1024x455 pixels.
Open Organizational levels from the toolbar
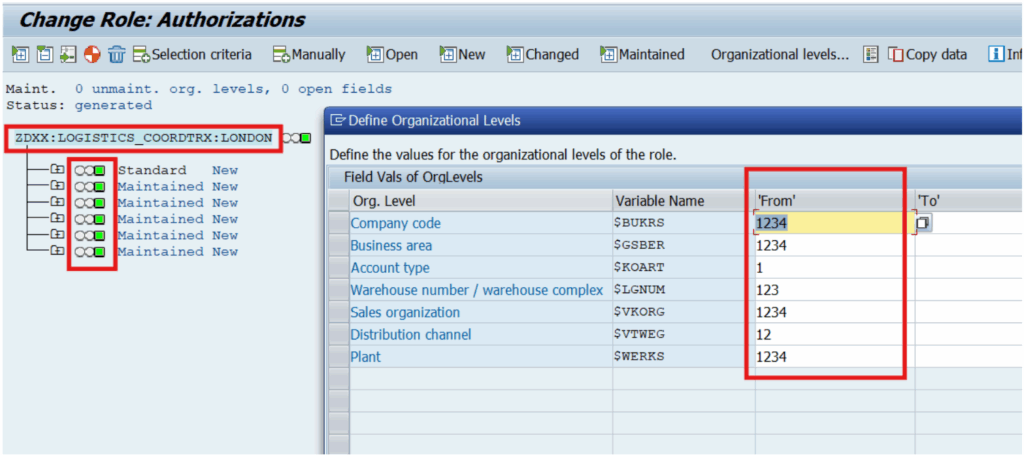[x=779, y=55]
